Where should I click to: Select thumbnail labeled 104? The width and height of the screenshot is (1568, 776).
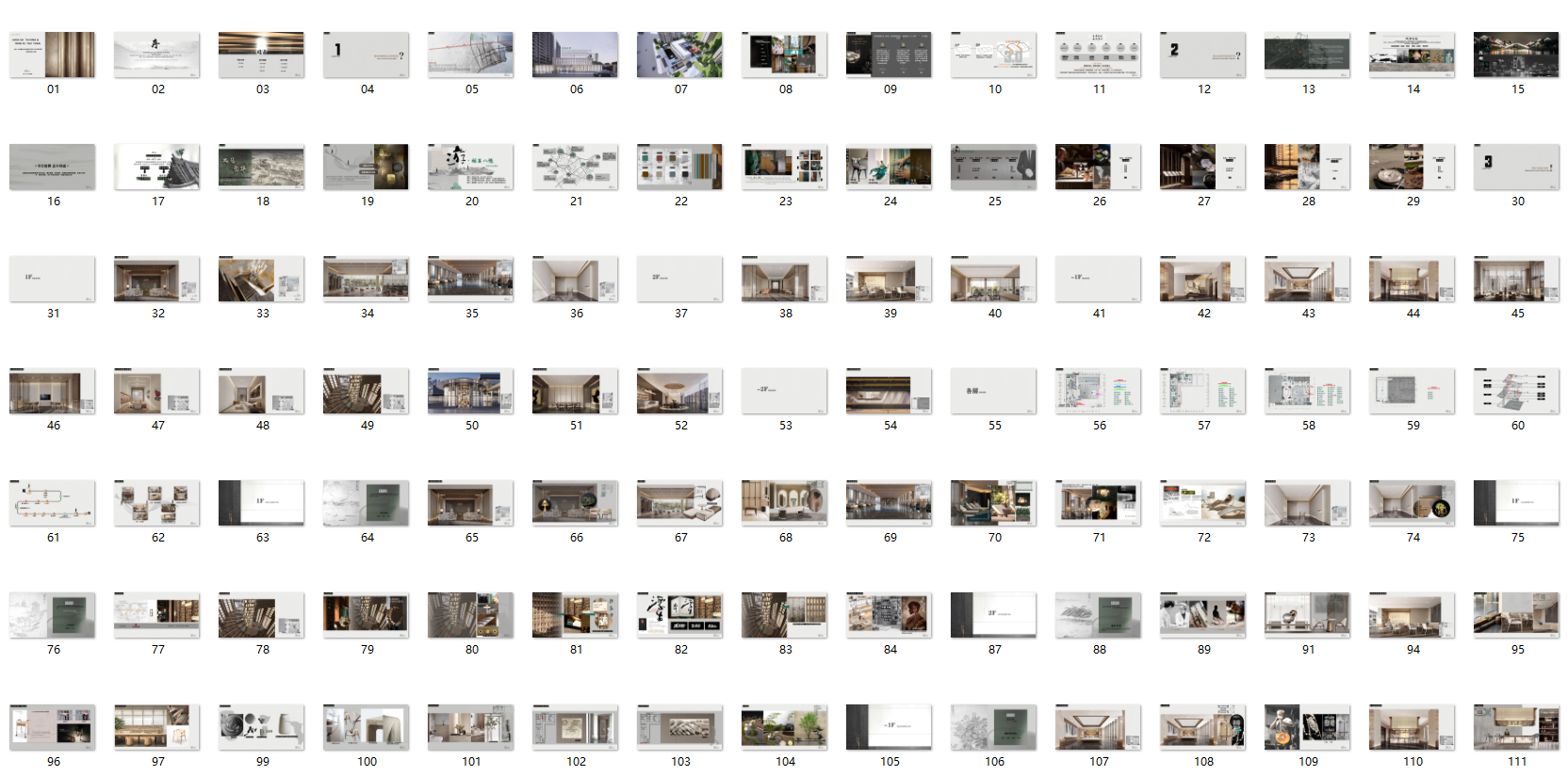tap(785, 727)
